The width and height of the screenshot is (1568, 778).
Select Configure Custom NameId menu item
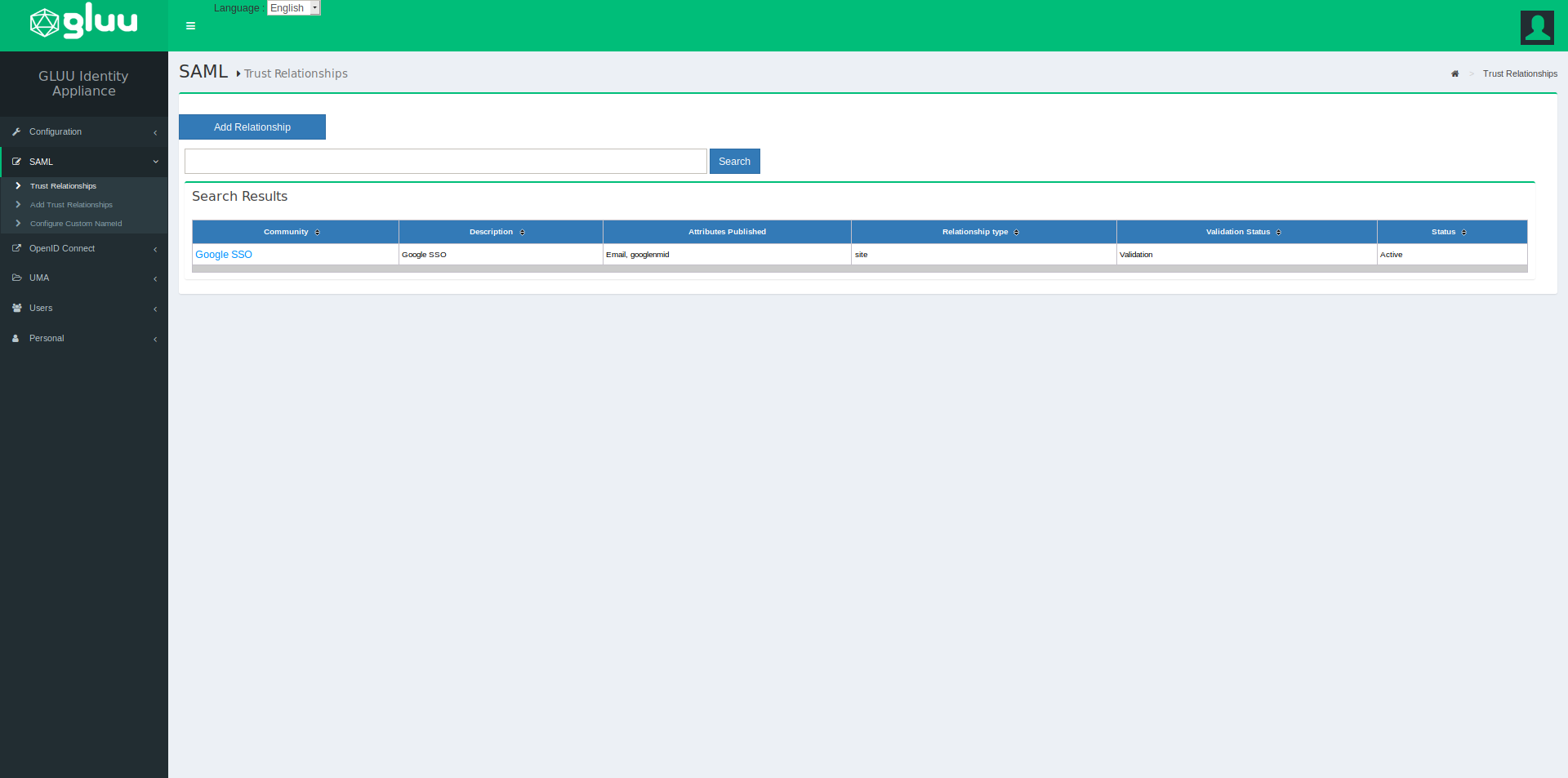[76, 224]
